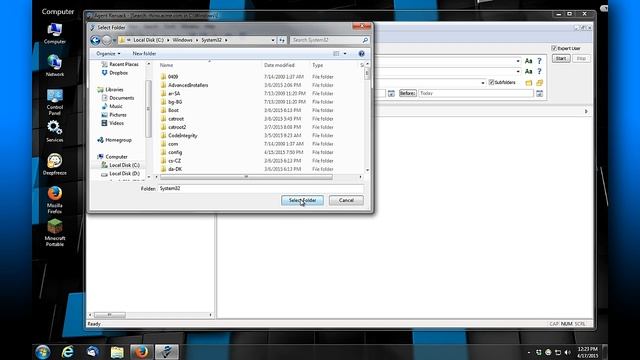640x360 pixels.
Task: Open the calendar picker after the Today field
Action: pyautogui.click(x=540, y=93)
